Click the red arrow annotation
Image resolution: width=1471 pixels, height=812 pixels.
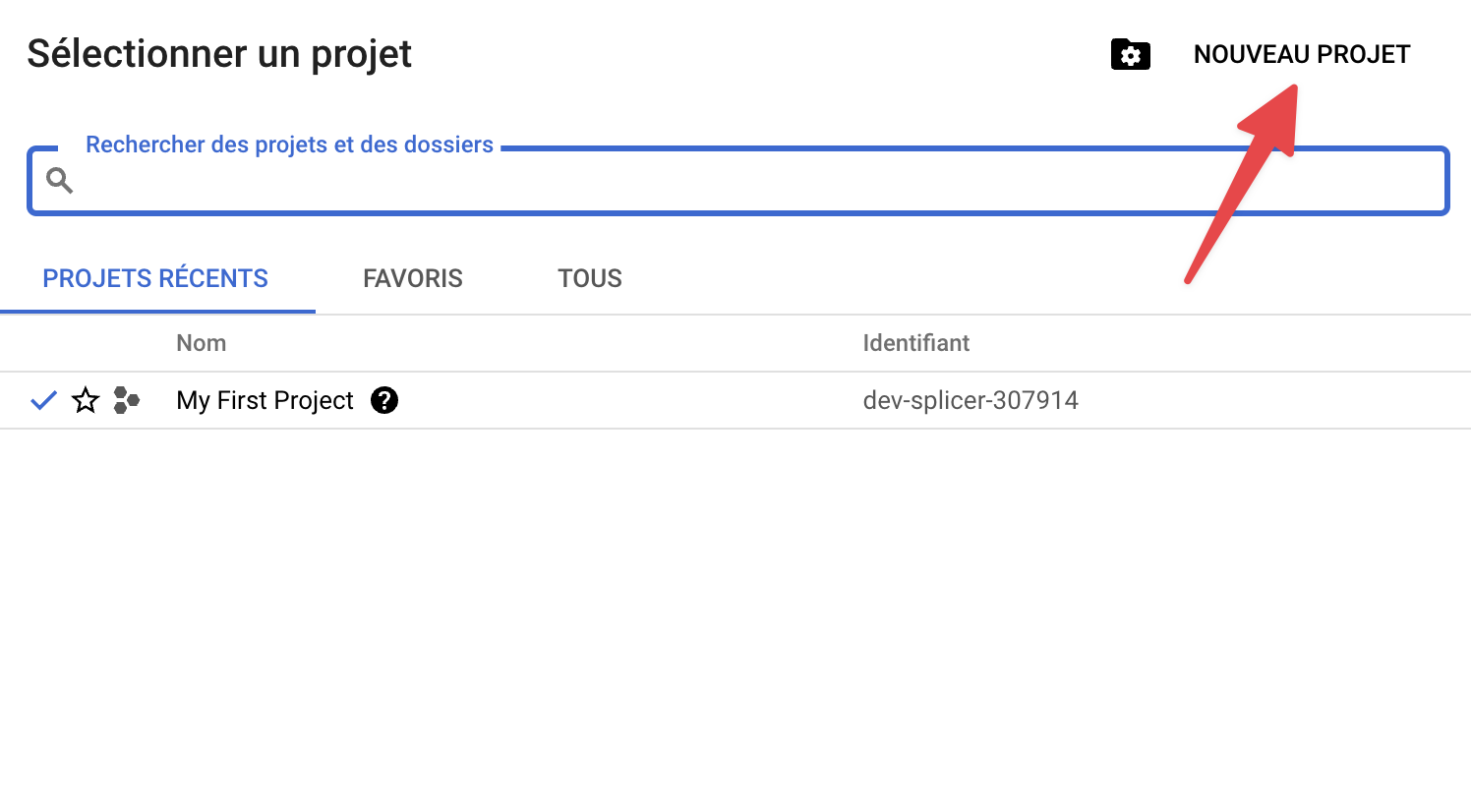click(1241, 187)
